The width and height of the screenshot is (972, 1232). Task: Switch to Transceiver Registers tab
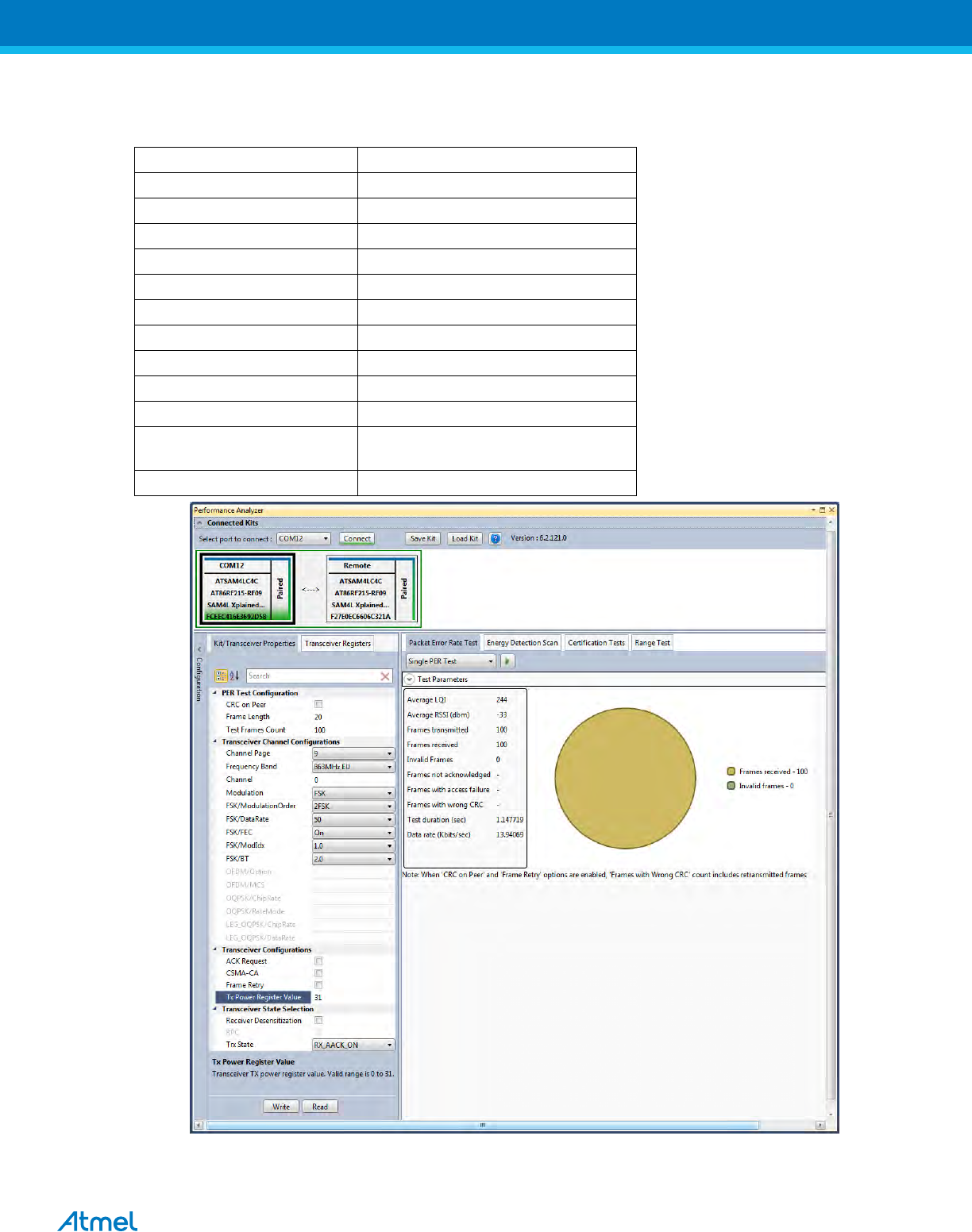(337, 644)
